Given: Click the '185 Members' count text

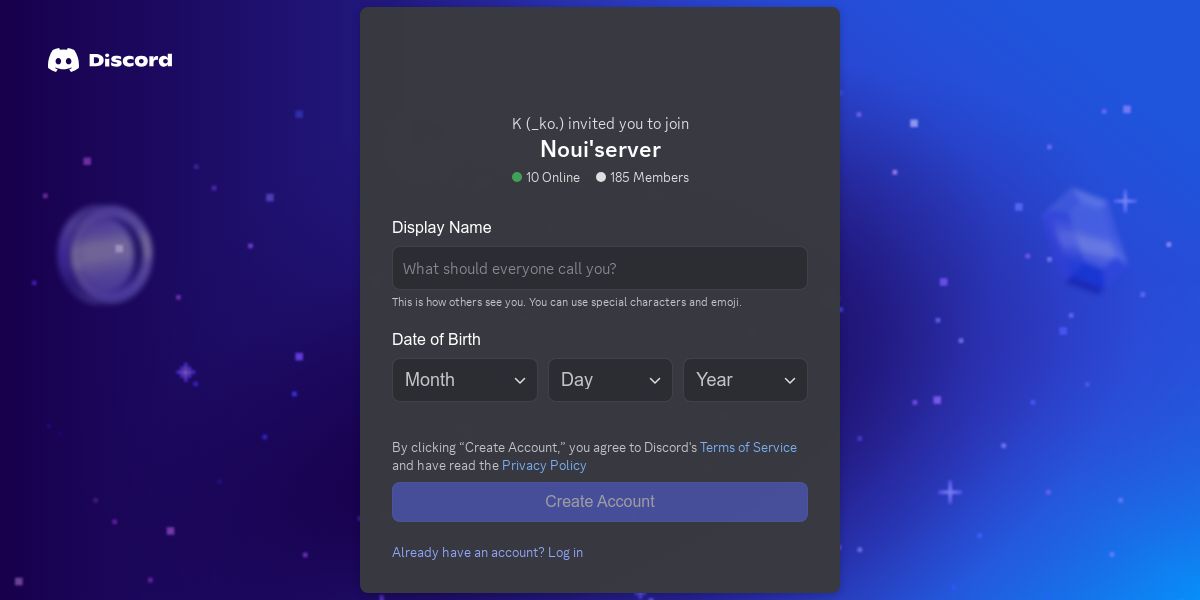Looking at the screenshot, I should coord(649,177).
